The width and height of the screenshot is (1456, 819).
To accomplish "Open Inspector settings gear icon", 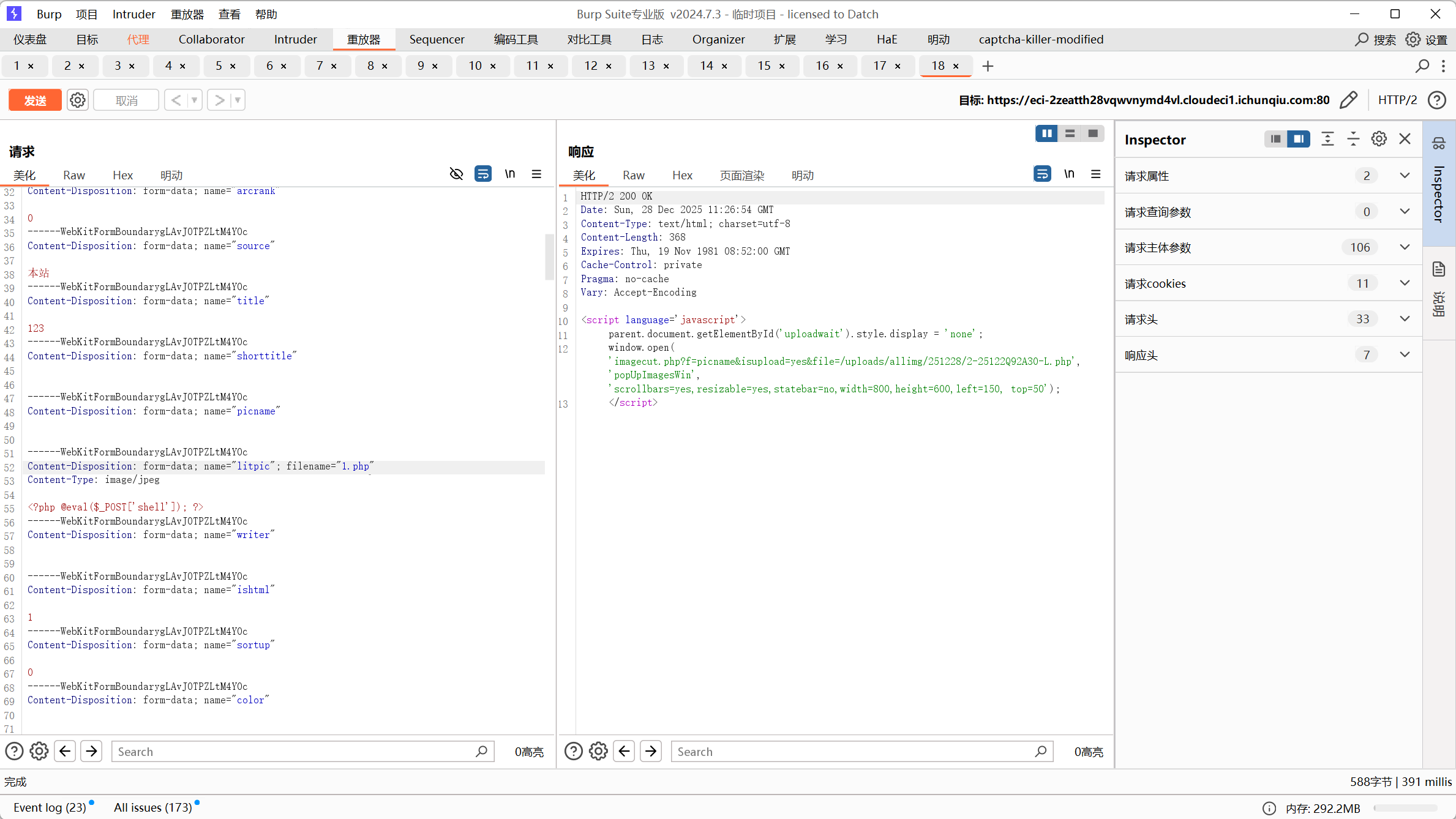I will coord(1379,139).
